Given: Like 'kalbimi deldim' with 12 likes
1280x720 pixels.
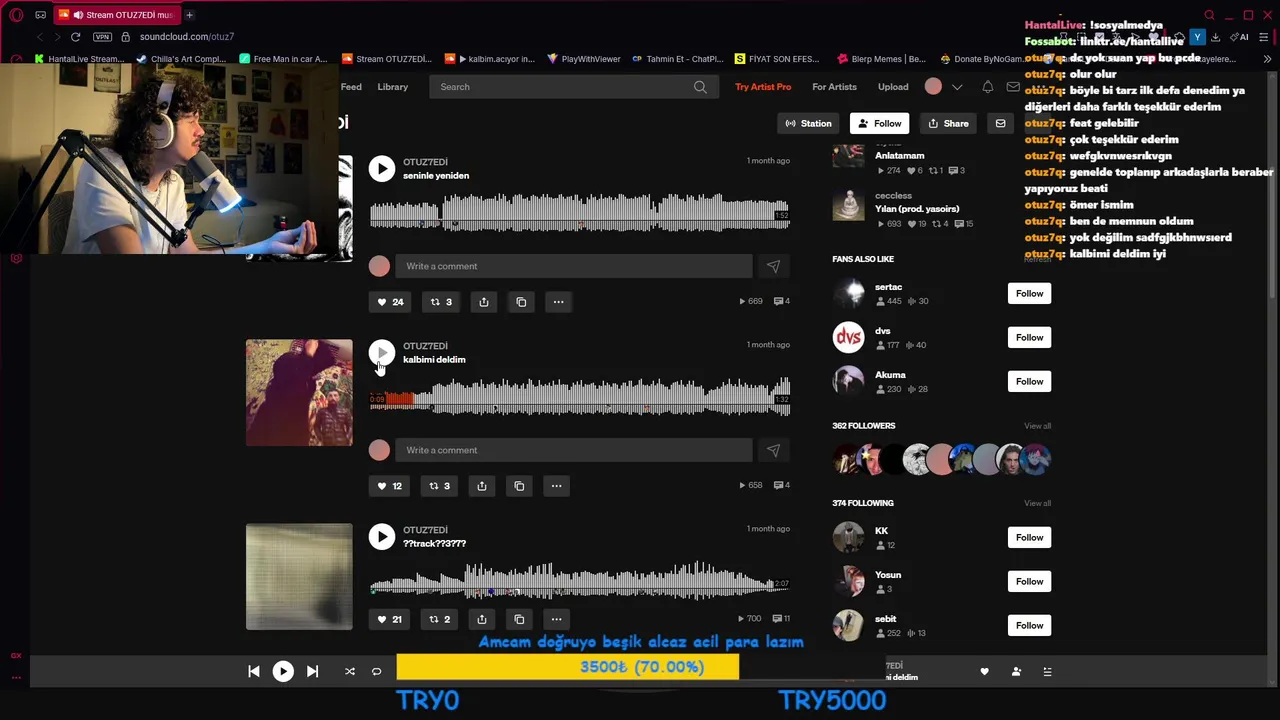Looking at the screenshot, I should 389,486.
